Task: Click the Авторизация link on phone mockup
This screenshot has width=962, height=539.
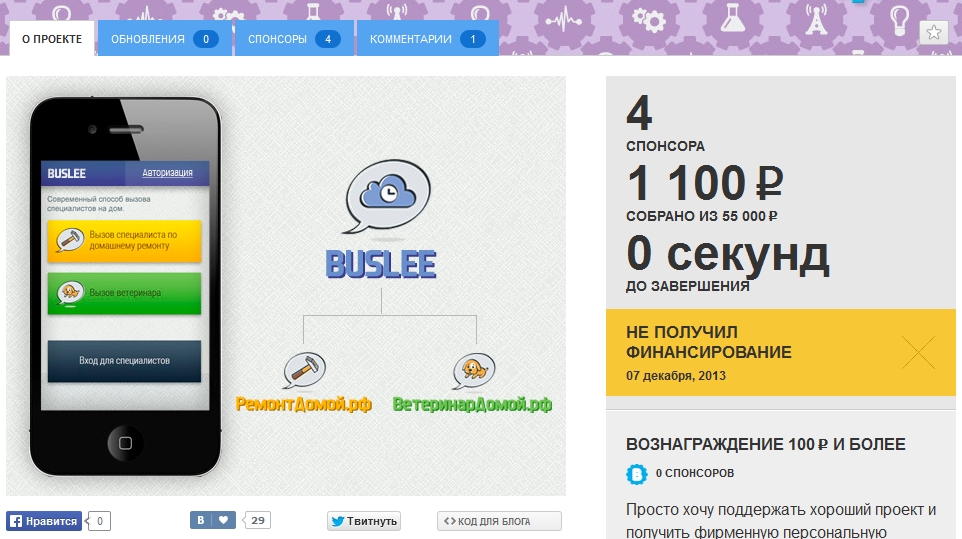Action: pyautogui.click(x=167, y=173)
